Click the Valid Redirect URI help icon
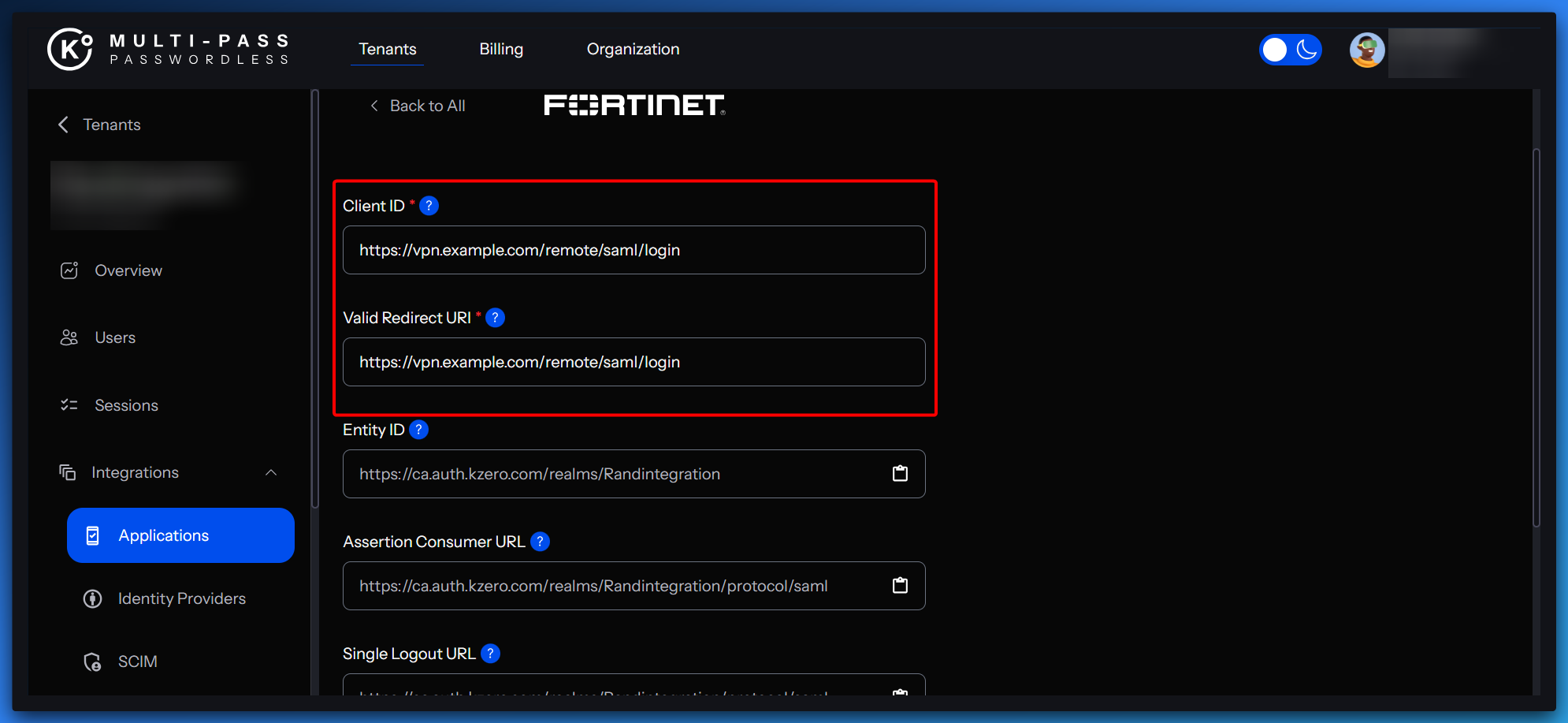Viewport: 1568px width, 723px height. pyautogui.click(x=495, y=318)
